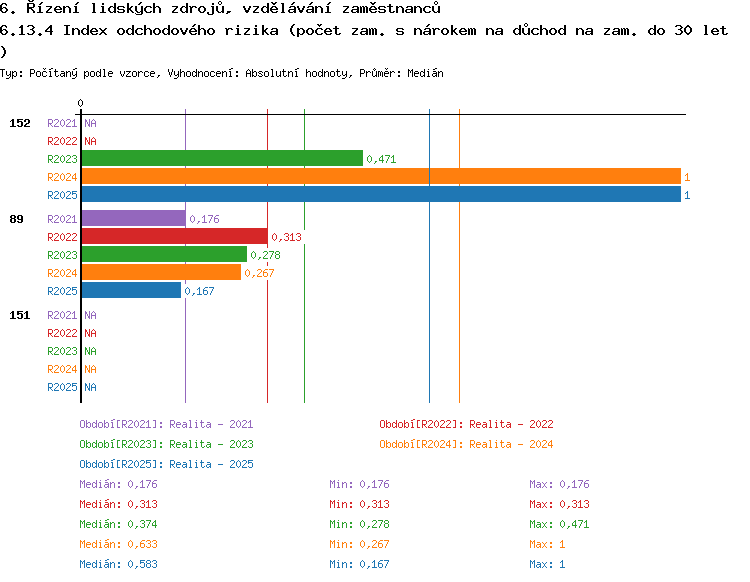Click the blue Min: 0,167 statistic
The height and width of the screenshot is (582, 750).
click(x=359, y=564)
